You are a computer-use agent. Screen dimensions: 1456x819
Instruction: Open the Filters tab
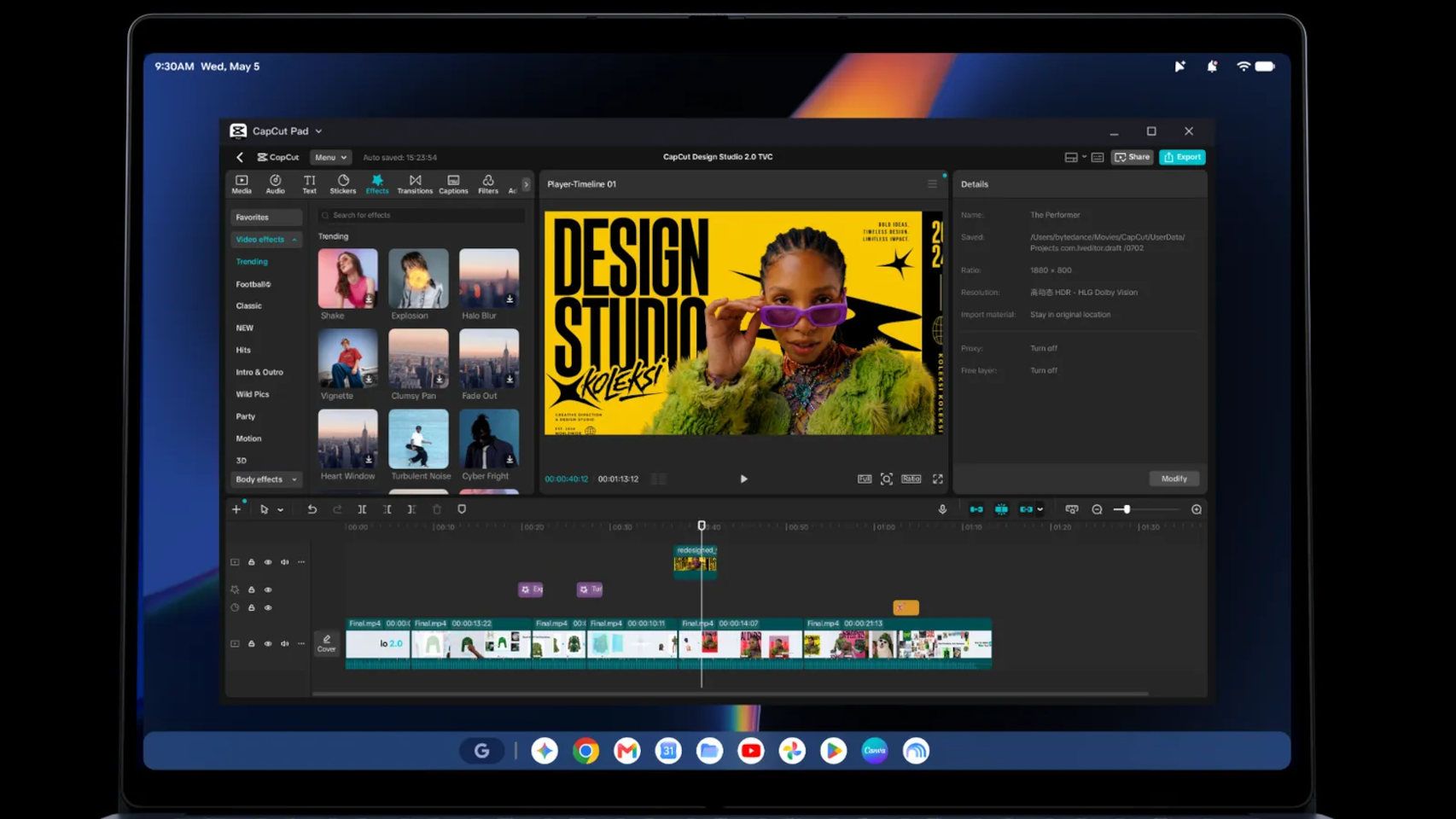(488, 184)
